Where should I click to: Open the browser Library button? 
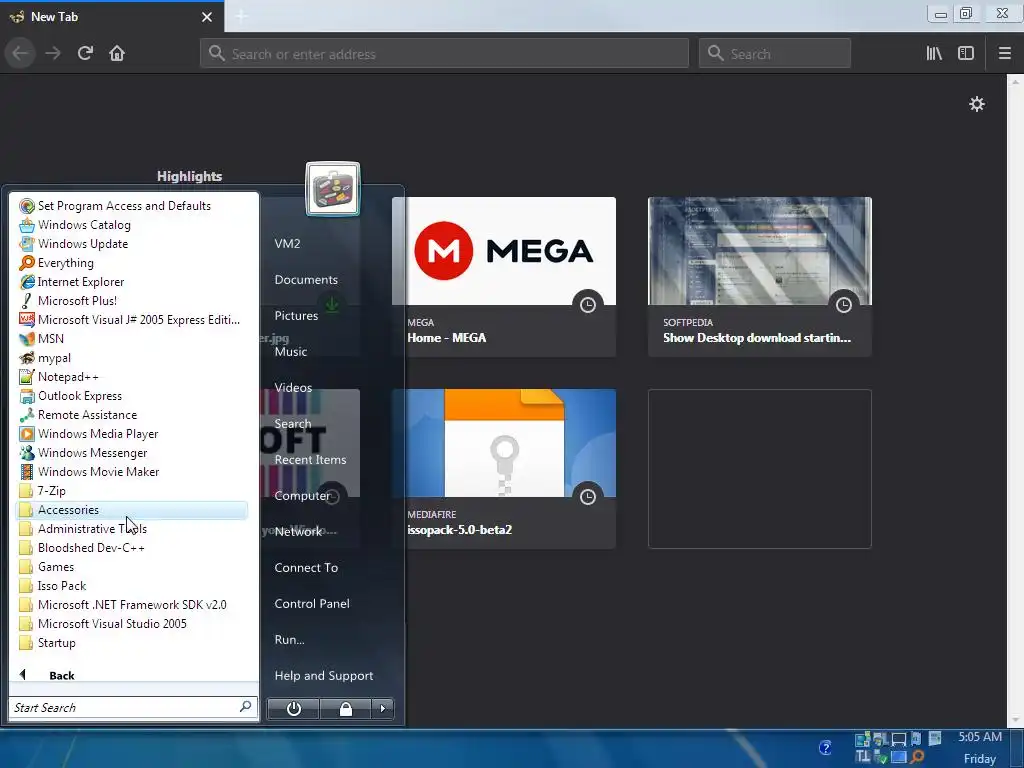(935, 53)
